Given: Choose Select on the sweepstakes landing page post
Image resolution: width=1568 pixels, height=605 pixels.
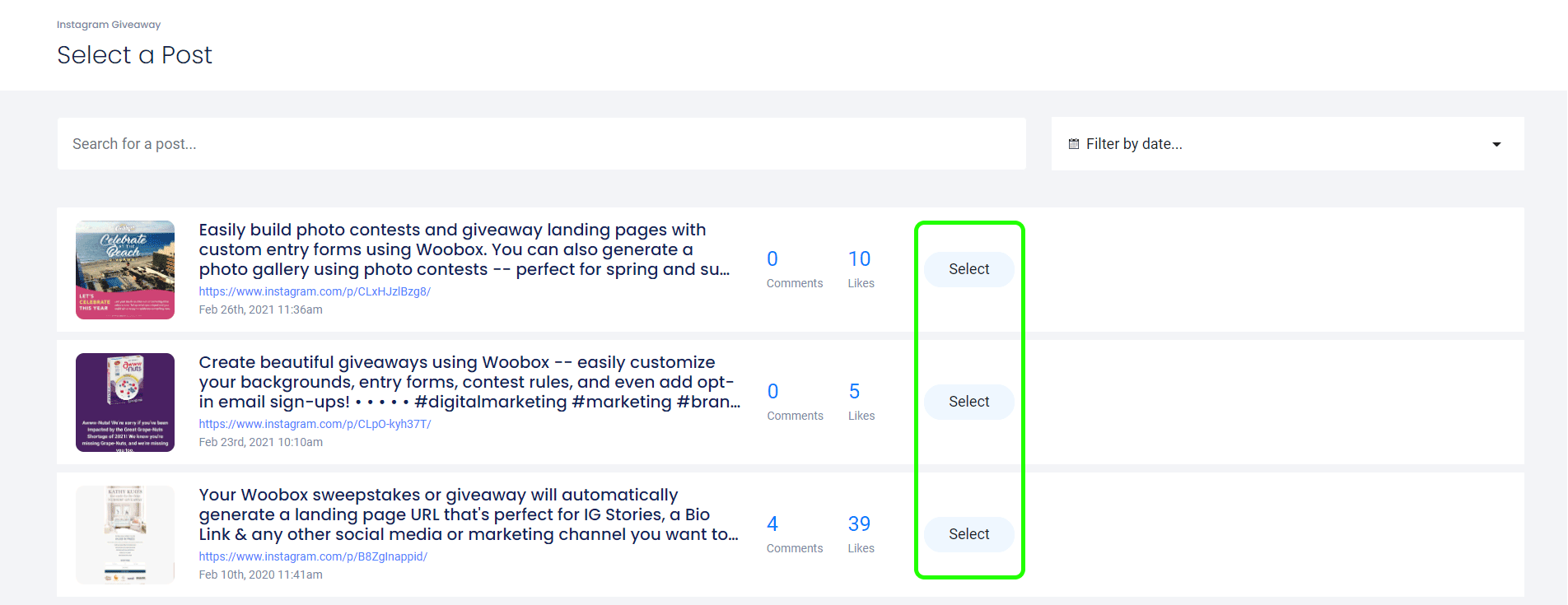Looking at the screenshot, I should 968,534.
